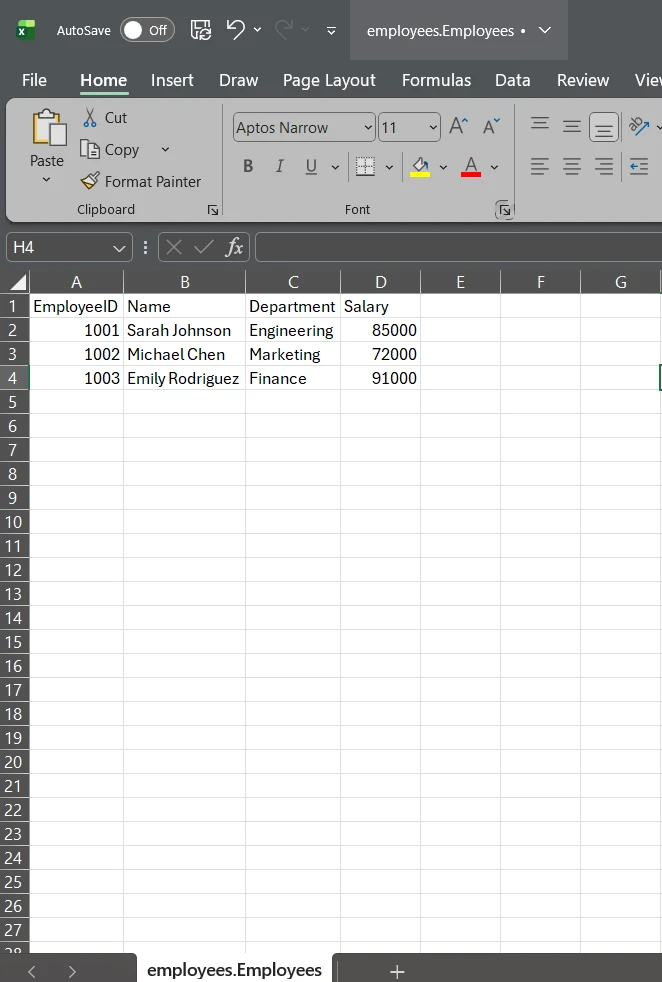Image resolution: width=662 pixels, height=982 pixels.
Task: Click the Save icon in title bar
Action: [x=200, y=30]
